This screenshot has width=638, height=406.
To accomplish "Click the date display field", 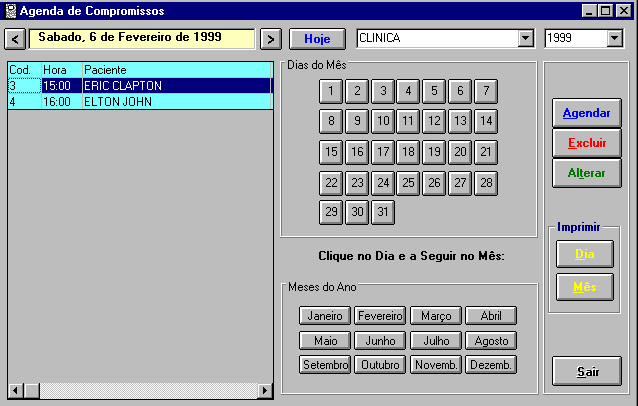I will click(x=142, y=39).
